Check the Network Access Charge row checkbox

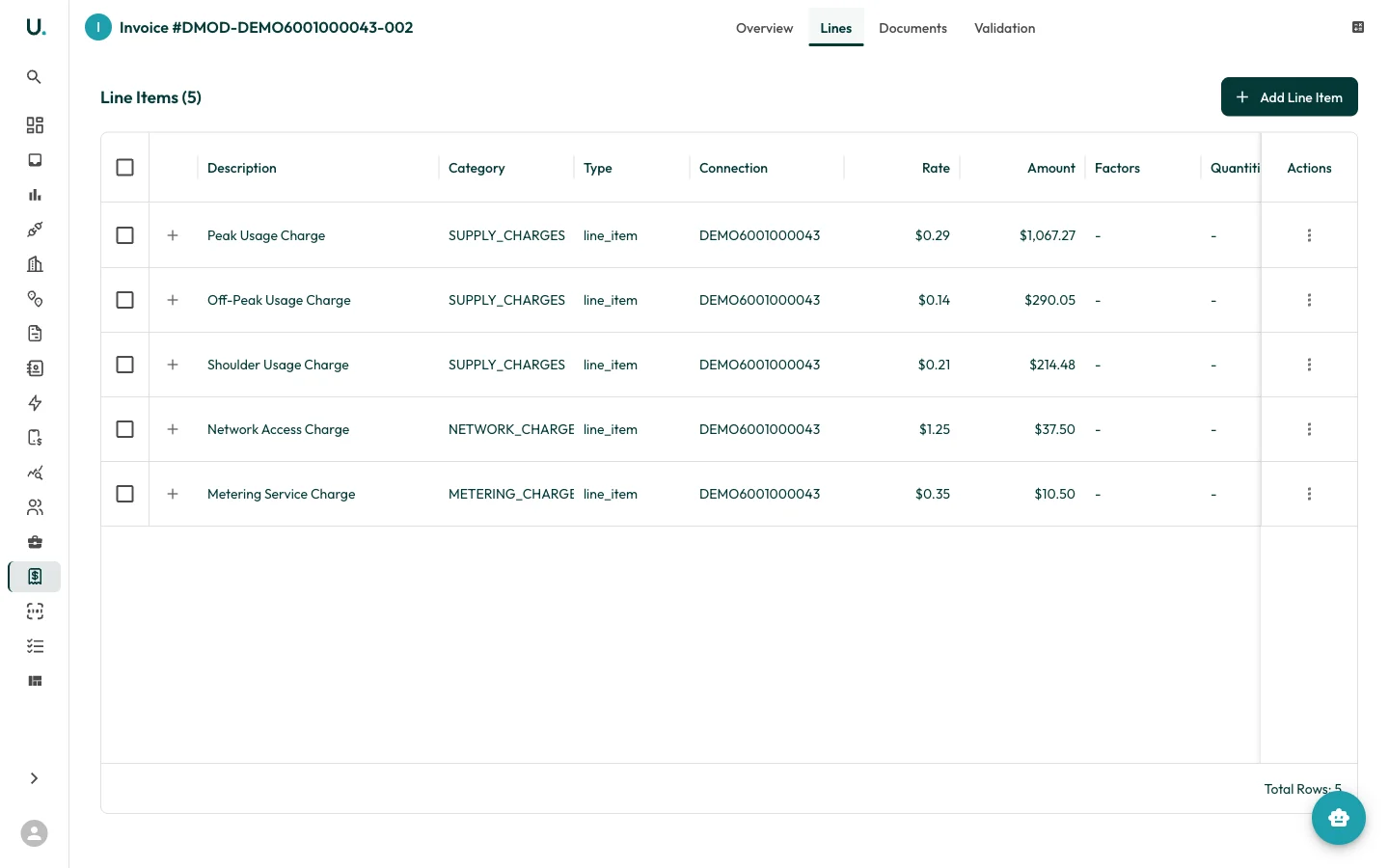point(124,429)
